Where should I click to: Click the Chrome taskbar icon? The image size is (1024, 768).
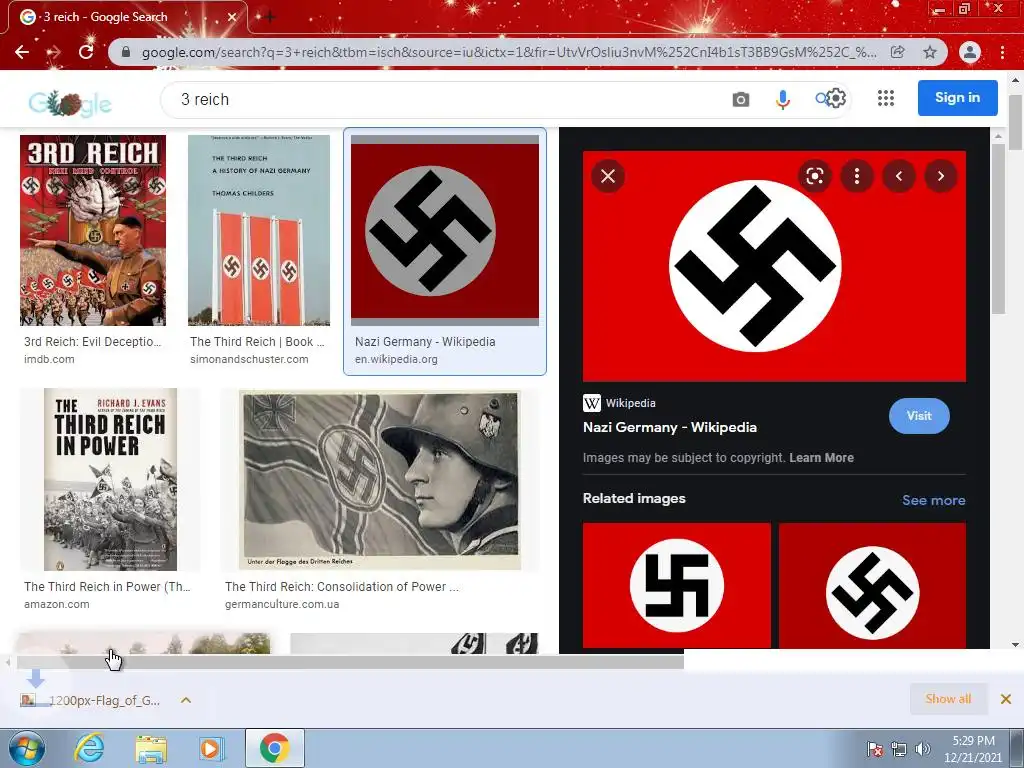[275, 748]
